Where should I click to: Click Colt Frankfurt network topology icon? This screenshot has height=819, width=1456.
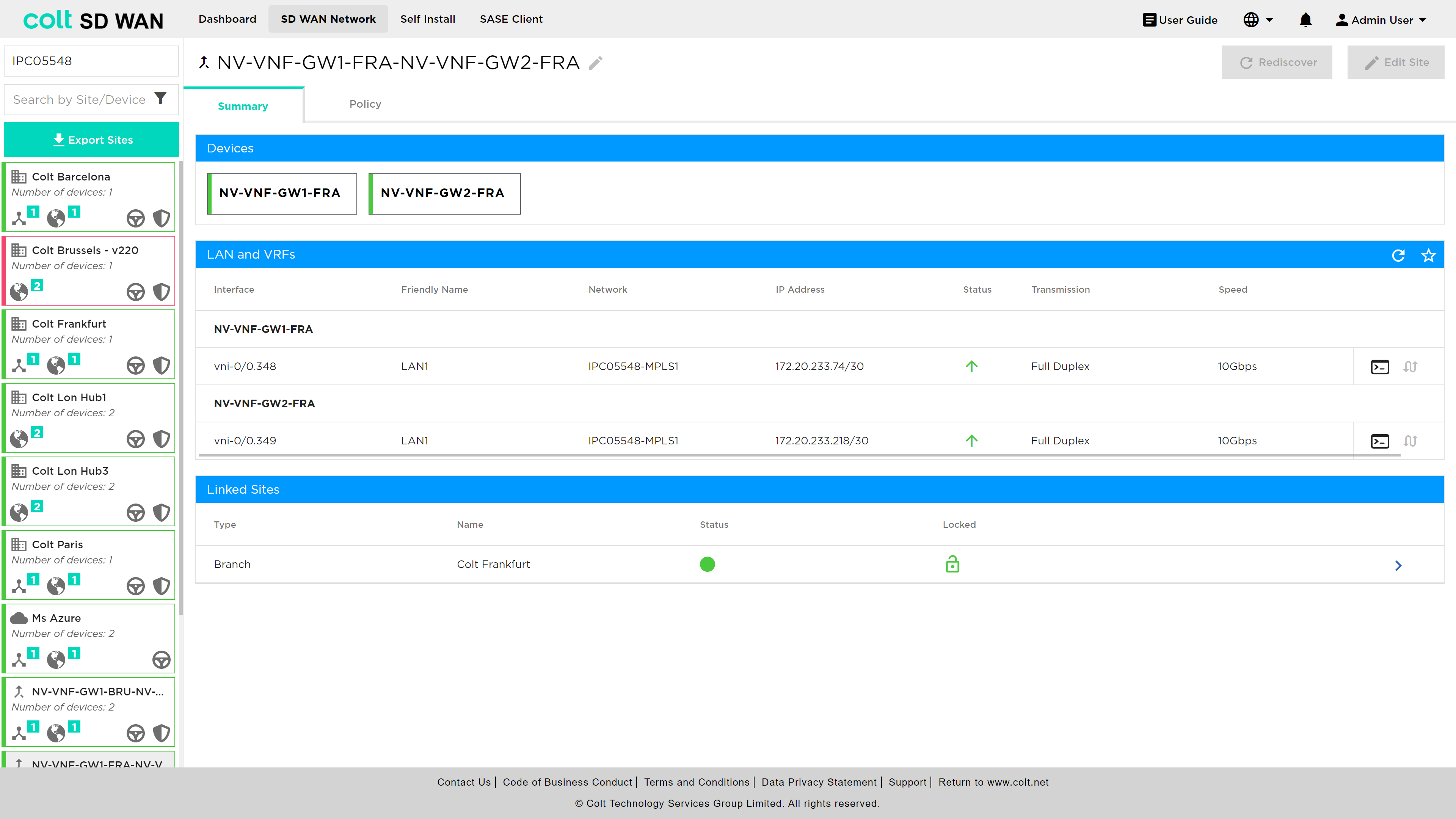20,365
